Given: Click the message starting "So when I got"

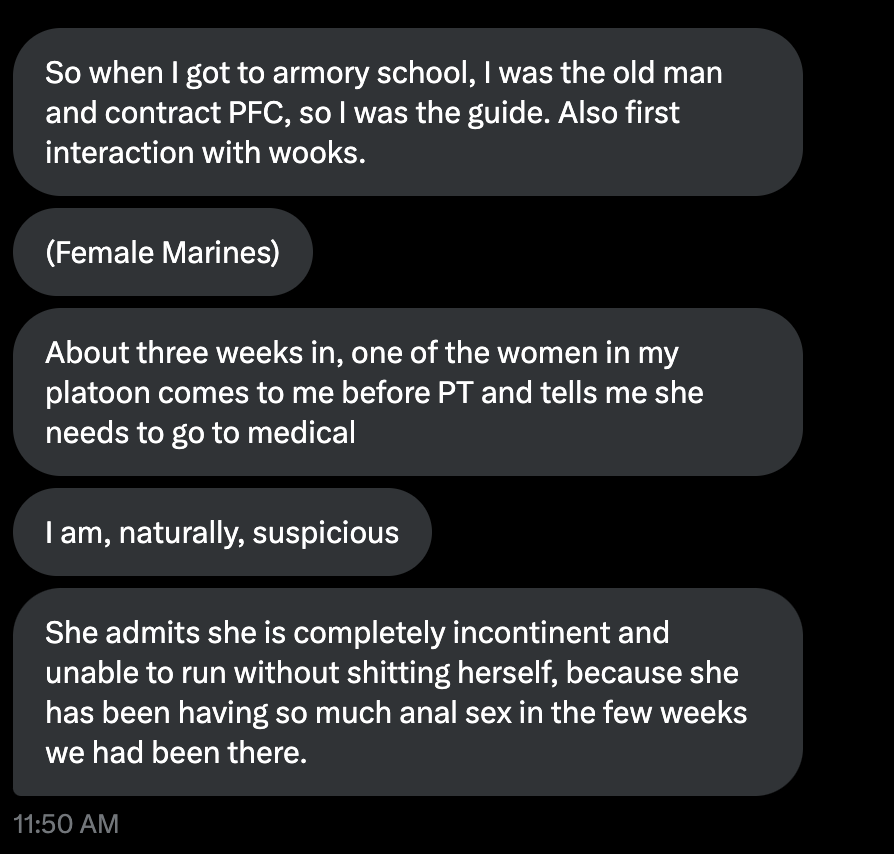Looking at the screenshot, I should pos(408,112).
